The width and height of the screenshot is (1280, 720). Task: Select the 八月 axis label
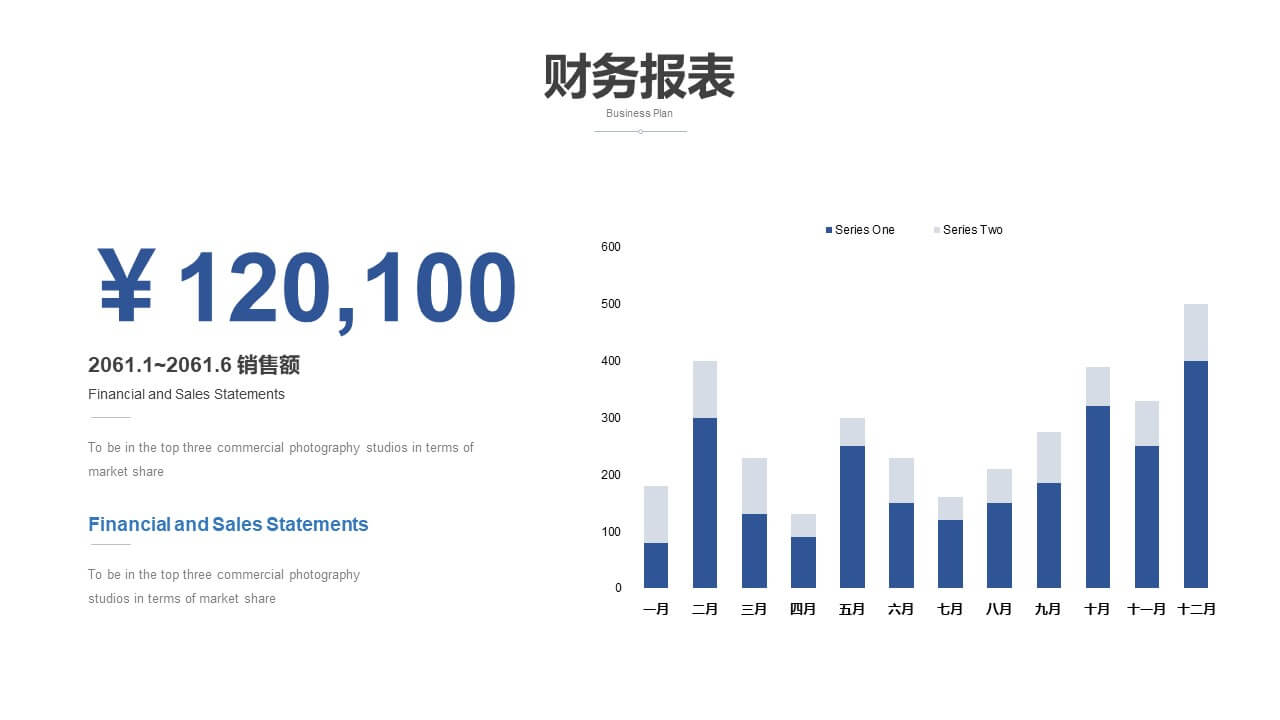[999, 609]
